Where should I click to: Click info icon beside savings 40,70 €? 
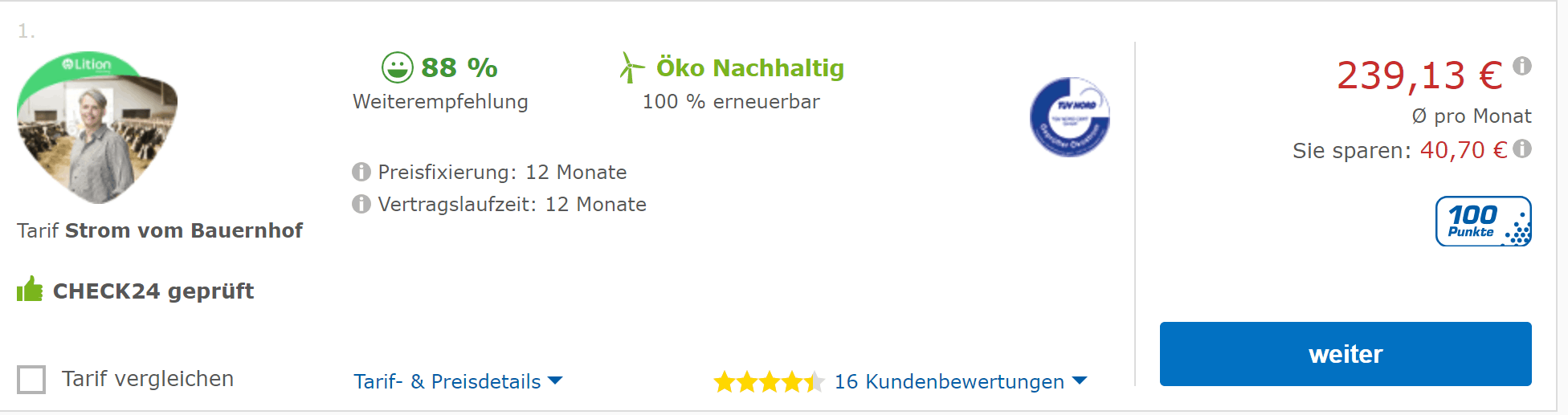(x=1521, y=149)
